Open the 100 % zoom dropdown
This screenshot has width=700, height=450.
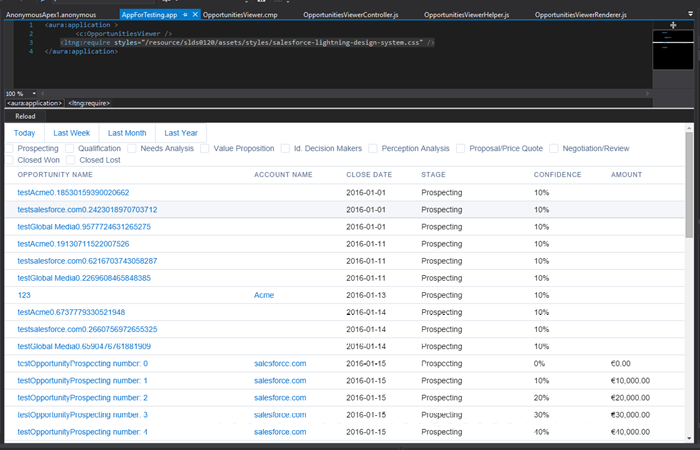coord(34,93)
